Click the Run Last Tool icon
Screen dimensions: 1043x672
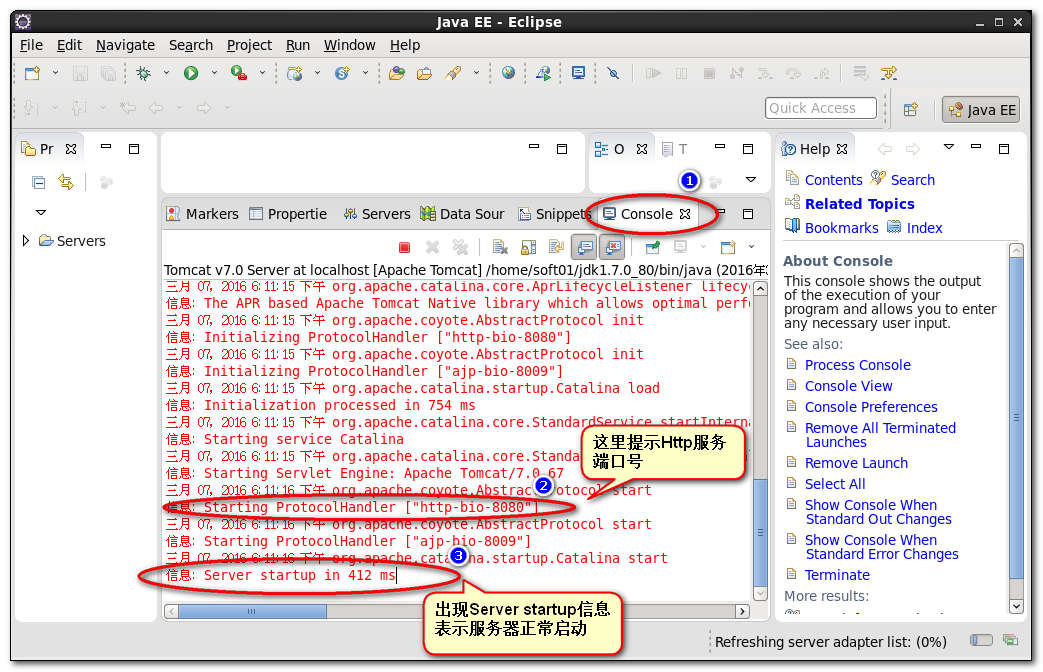(x=239, y=73)
